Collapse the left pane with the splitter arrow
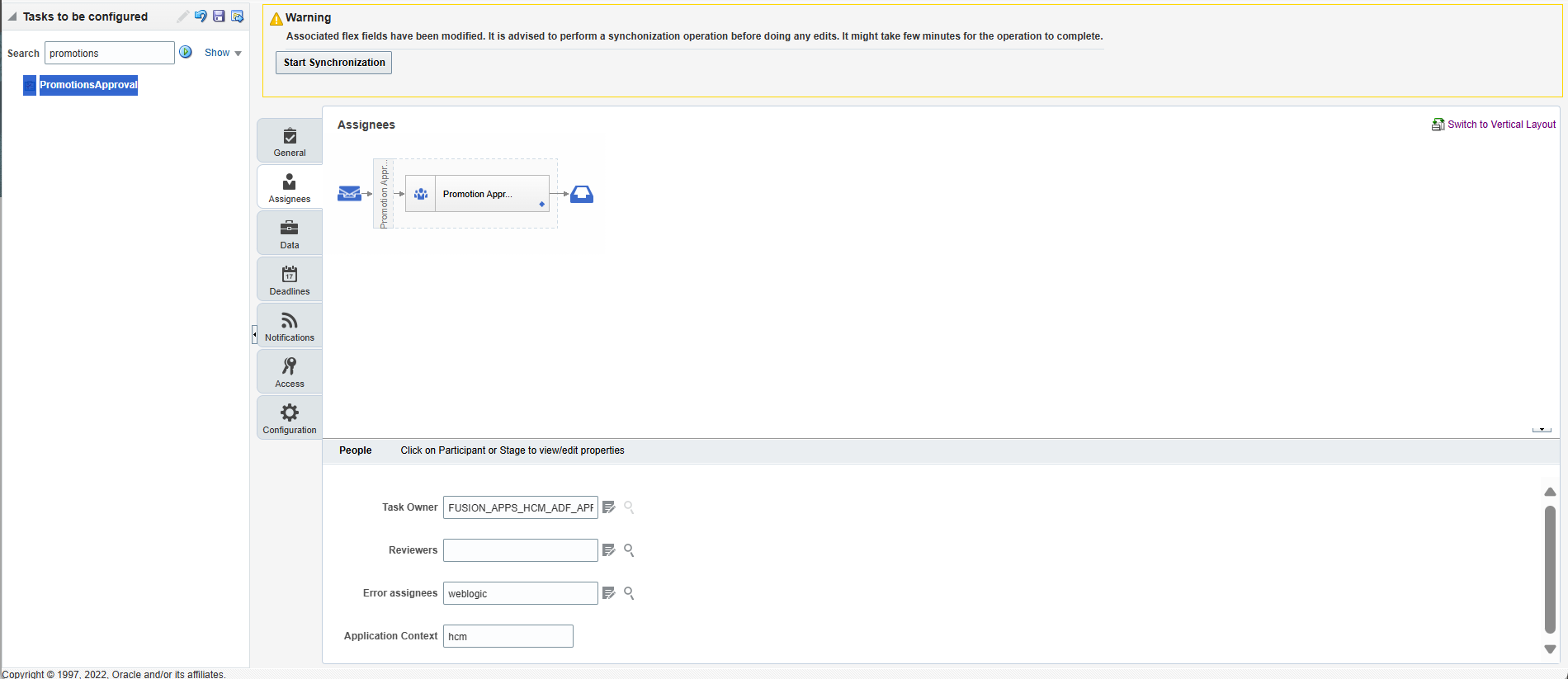1568x679 pixels. [x=254, y=334]
